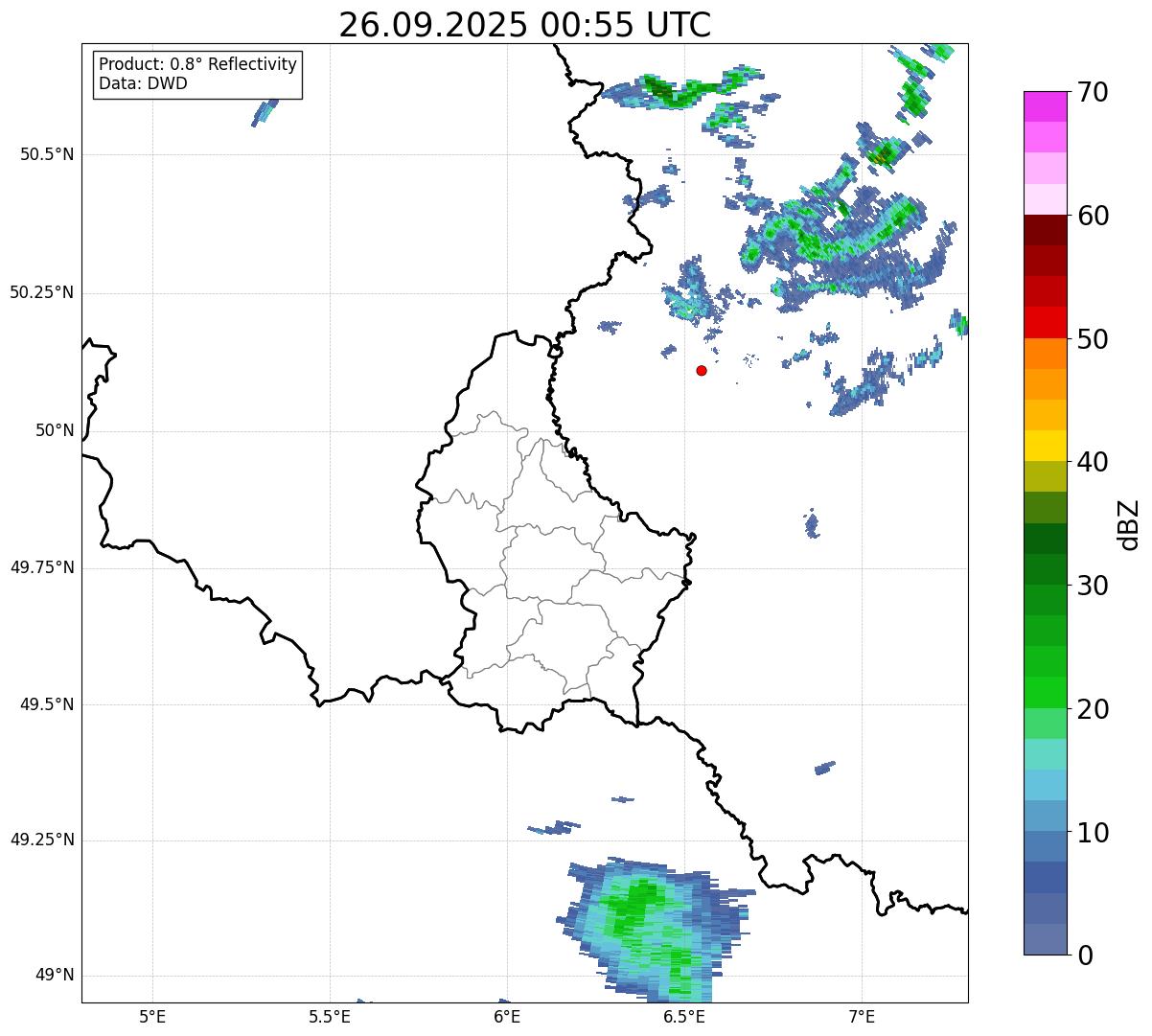Click the 'Product: 0.8° Reflectivity' legend text
This screenshot has height=1036, width=1152.
coord(198,64)
